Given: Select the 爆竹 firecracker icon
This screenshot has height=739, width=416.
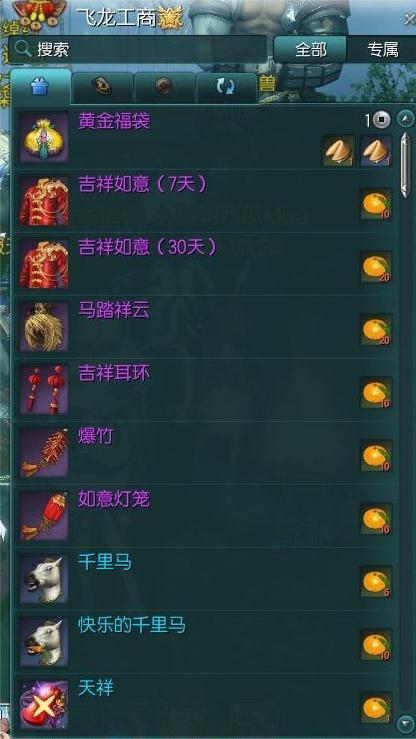Looking at the screenshot, I should click(44, 452).
